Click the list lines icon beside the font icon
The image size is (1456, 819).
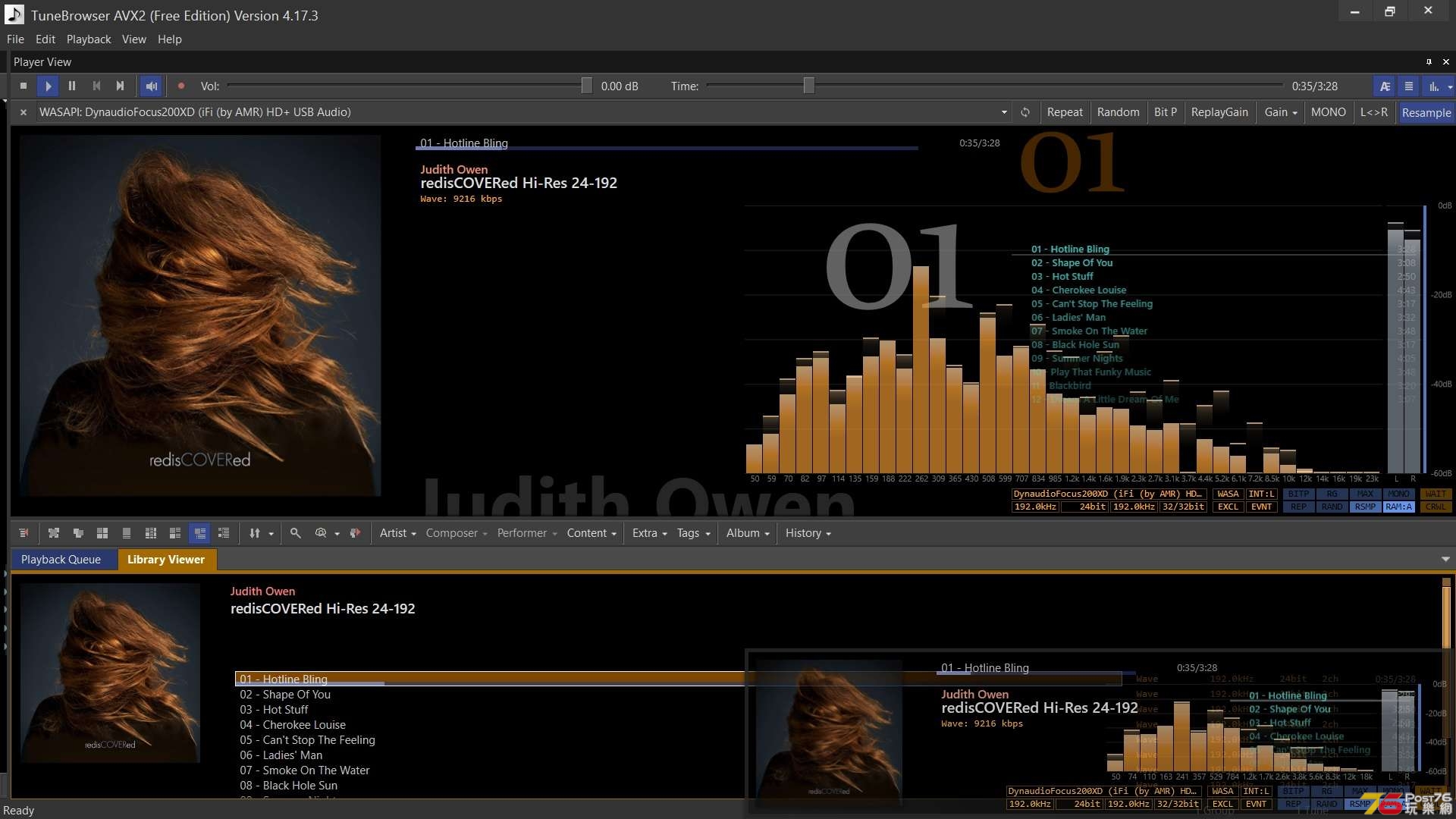pos(1409,86)
